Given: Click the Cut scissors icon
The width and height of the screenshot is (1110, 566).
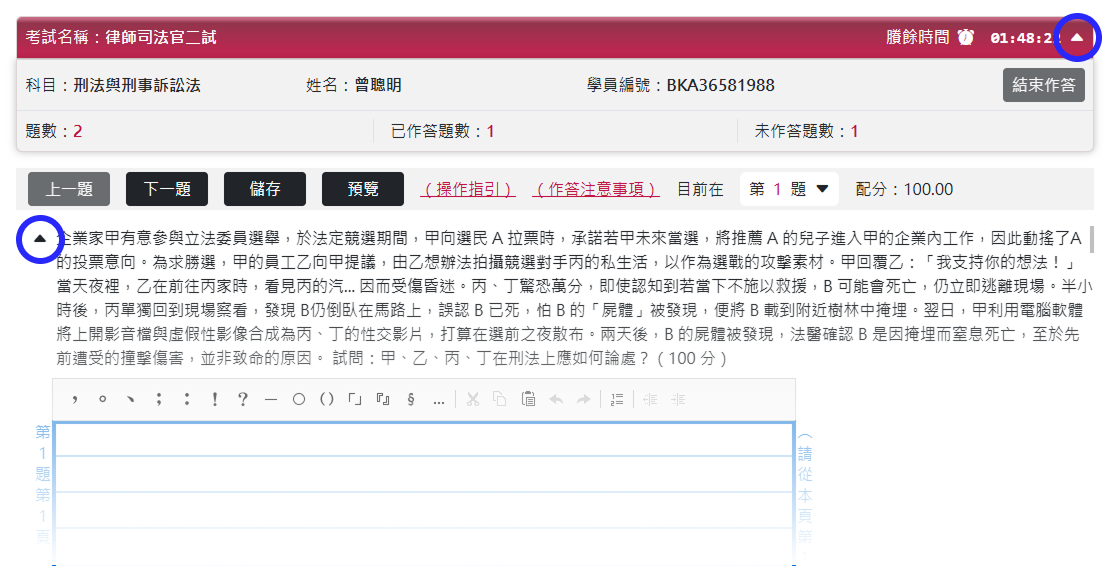Looking at the screenshot, I should pyautogui.click(x=473, y=400).
